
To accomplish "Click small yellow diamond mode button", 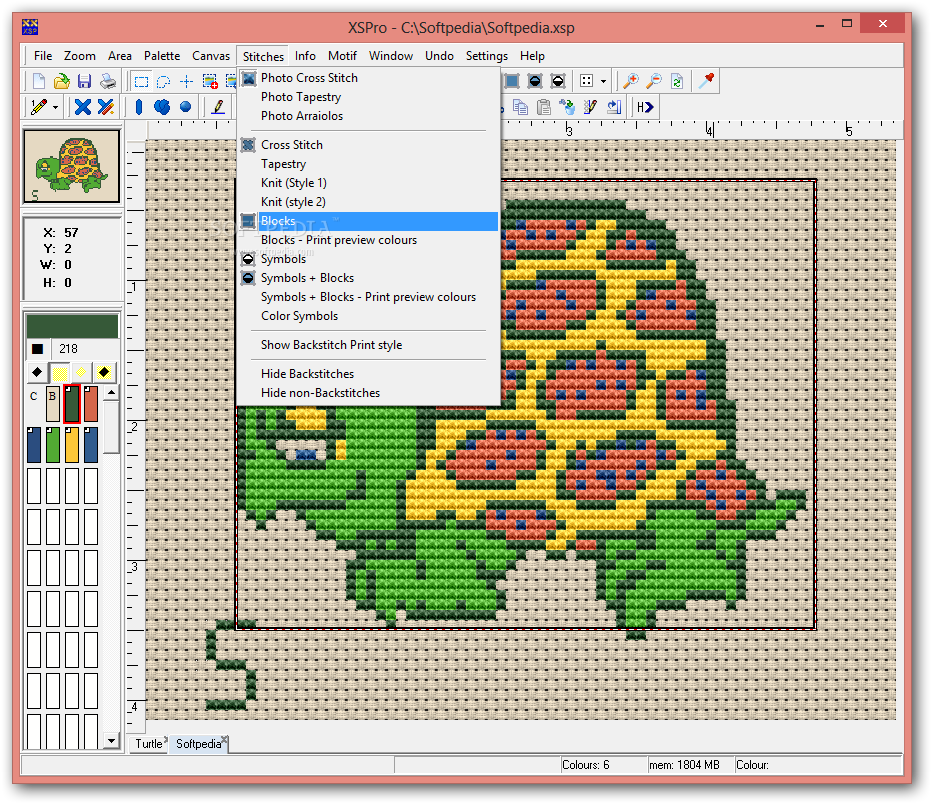I will (81, 373).
